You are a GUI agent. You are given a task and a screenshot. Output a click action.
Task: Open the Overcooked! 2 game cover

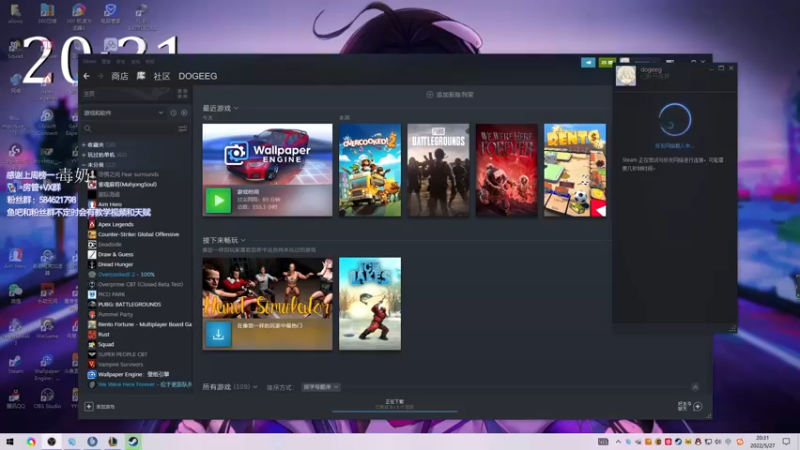click(370, 170)
